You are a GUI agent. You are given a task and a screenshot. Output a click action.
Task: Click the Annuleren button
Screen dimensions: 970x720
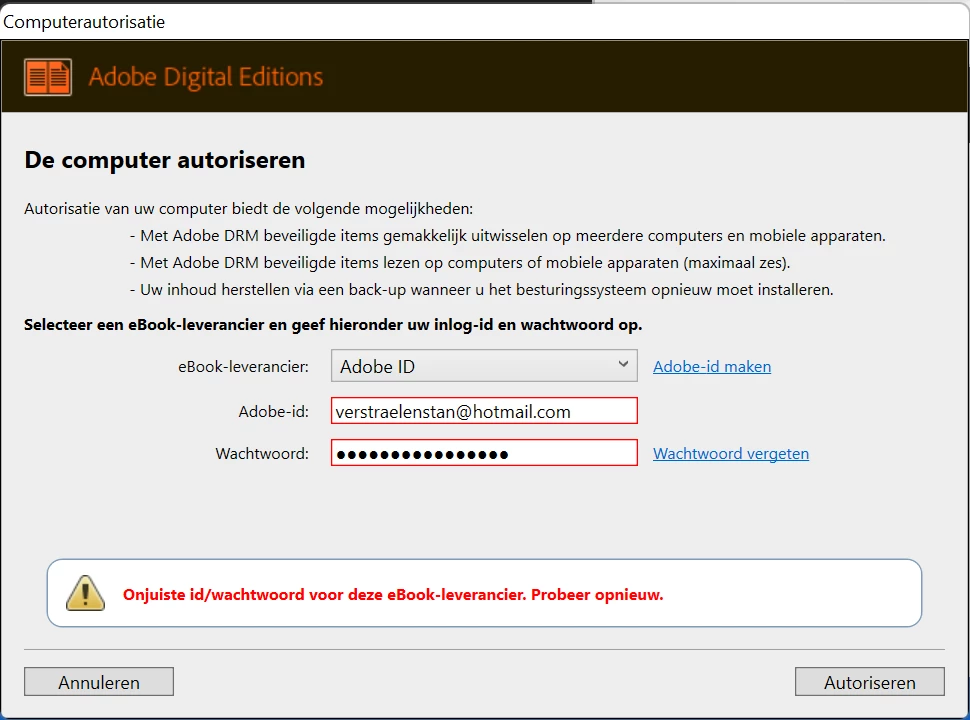99,682
